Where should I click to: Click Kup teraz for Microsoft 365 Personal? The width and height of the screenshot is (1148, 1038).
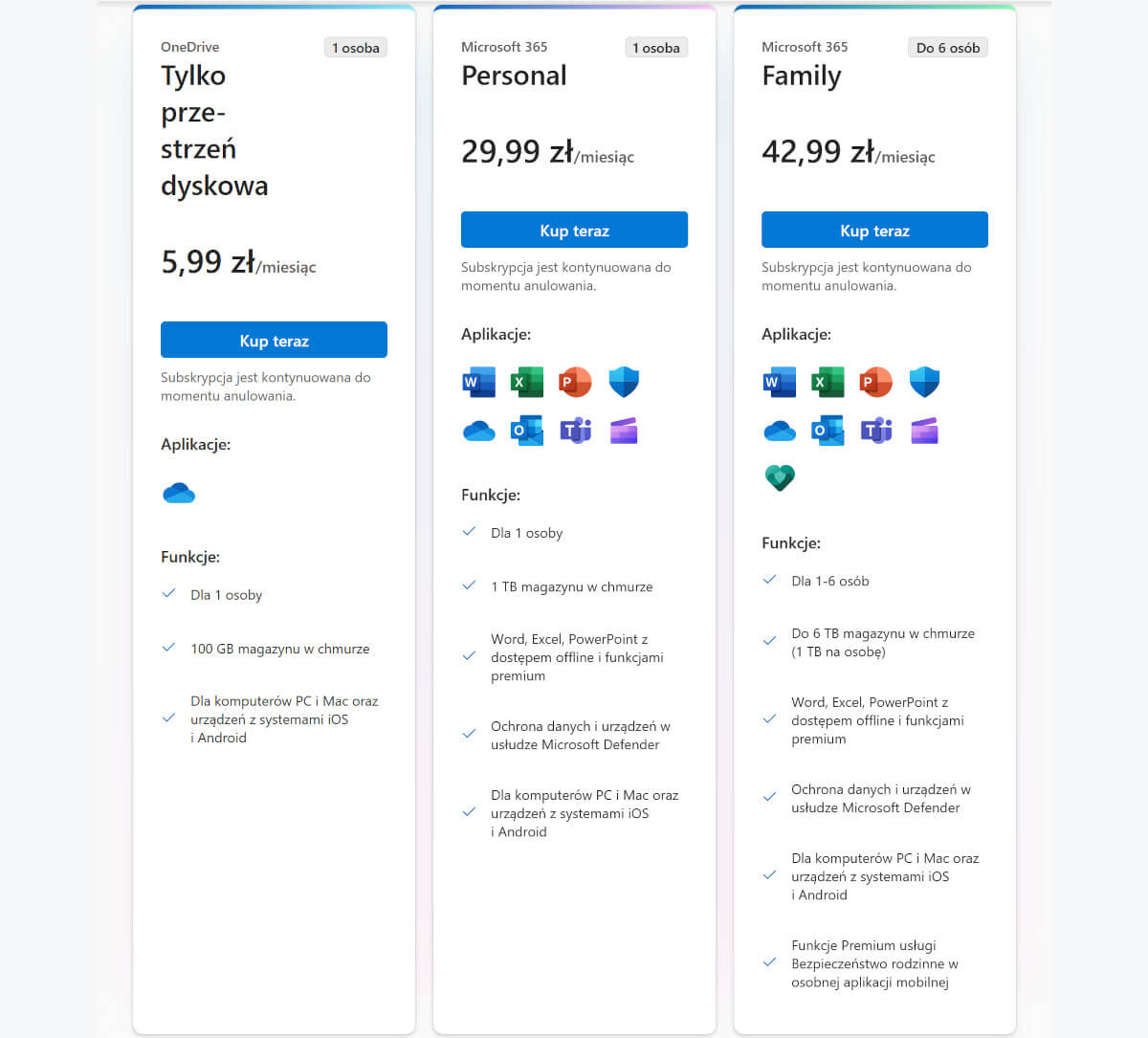point(574,230)
